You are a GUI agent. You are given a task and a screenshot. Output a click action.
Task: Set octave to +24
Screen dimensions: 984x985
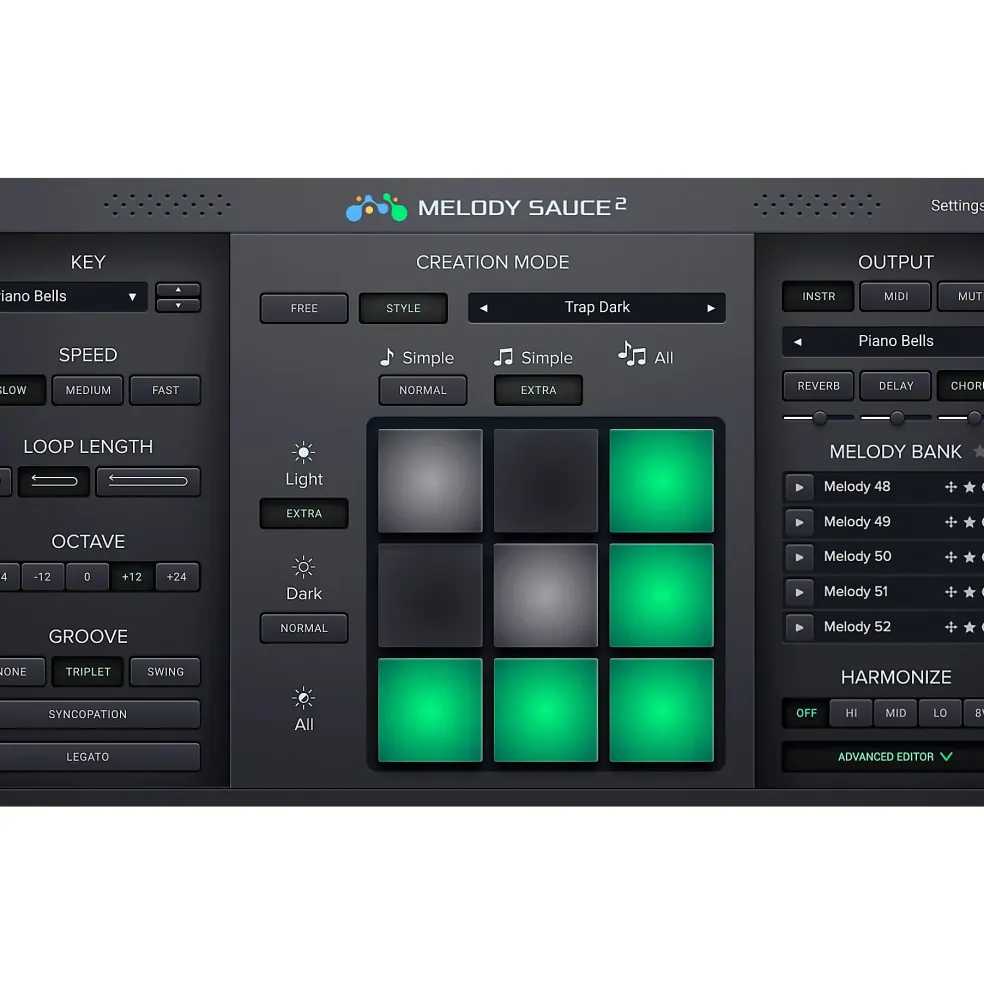click(177, 577)
